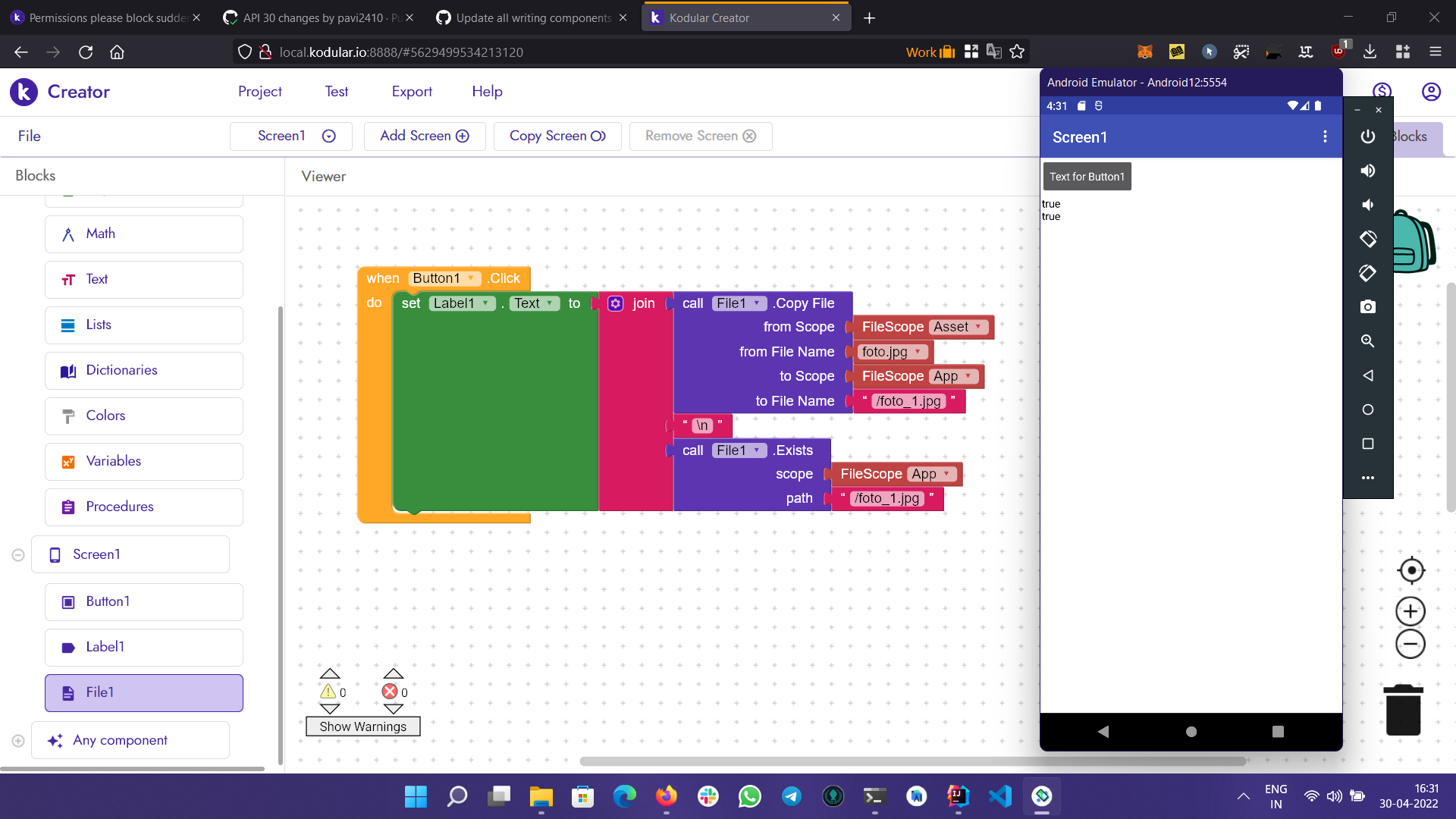1456x819 pixels.
Task: Click the emulator power button icon
Action: pyautogui.click(x=1367, y=136)
